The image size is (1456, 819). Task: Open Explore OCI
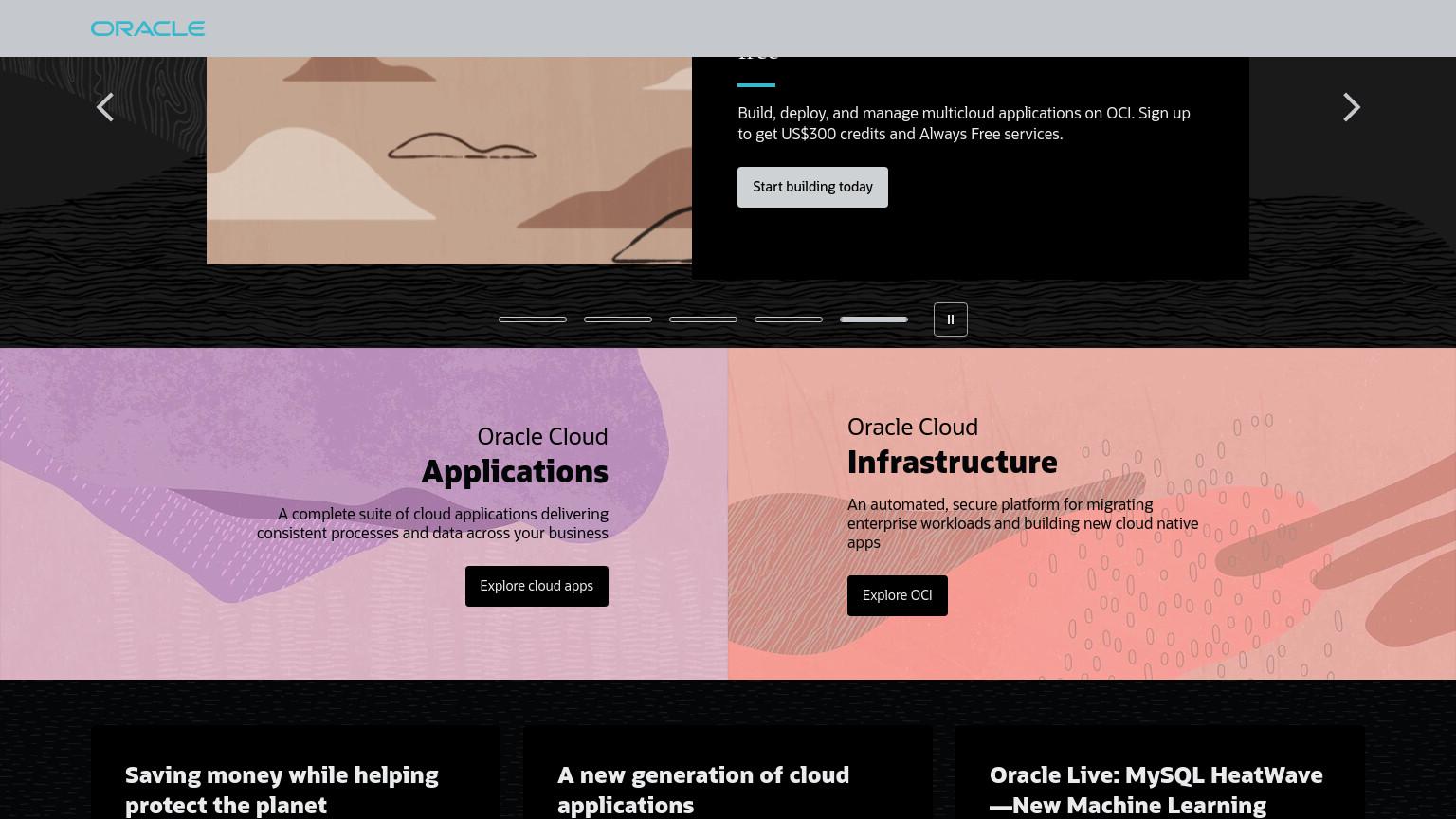click(x=898, y=595)
